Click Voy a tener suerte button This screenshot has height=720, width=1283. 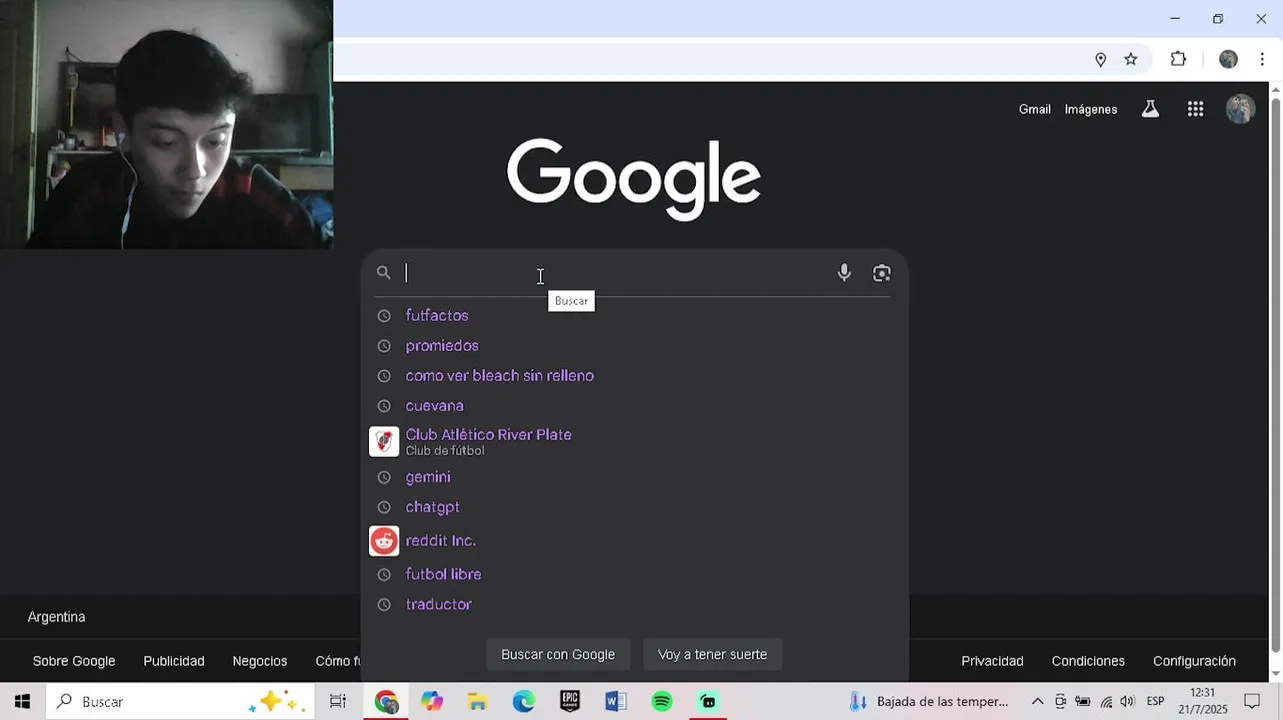(x=712, y=655)
